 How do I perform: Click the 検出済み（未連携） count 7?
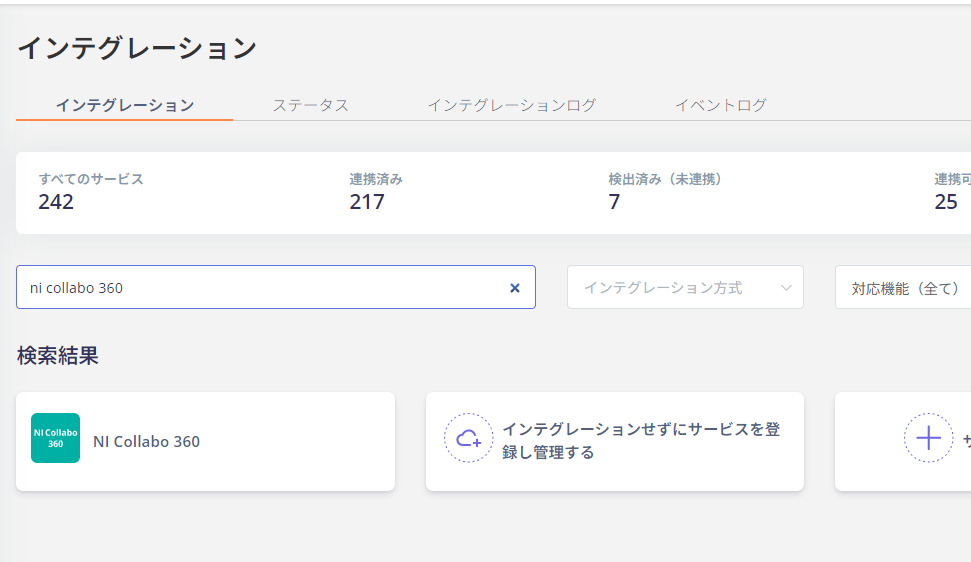(614, 202)
